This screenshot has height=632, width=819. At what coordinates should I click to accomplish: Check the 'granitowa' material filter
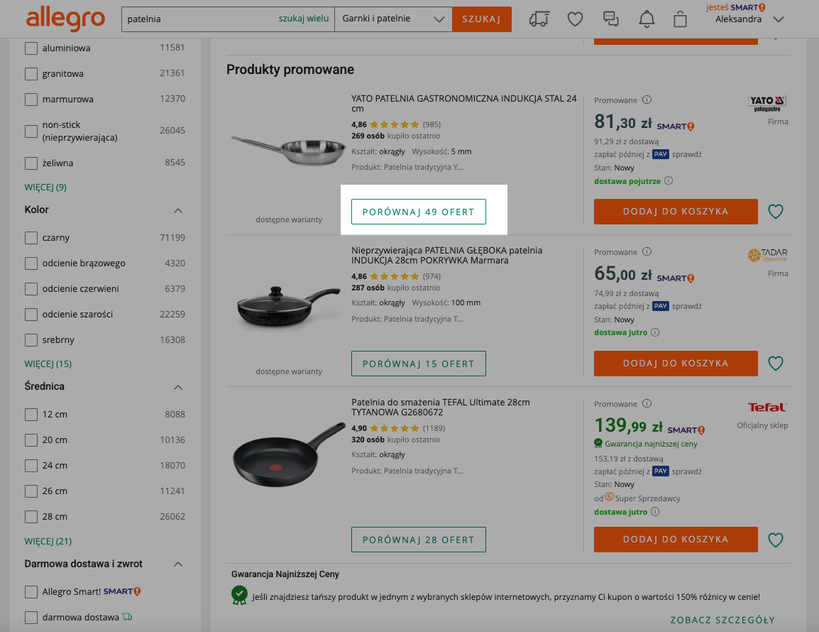point(32,74)
